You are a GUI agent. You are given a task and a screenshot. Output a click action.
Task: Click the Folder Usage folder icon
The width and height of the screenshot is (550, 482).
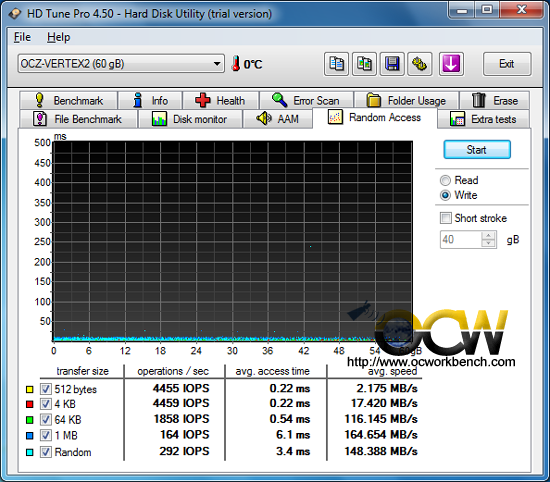(374, 100)
